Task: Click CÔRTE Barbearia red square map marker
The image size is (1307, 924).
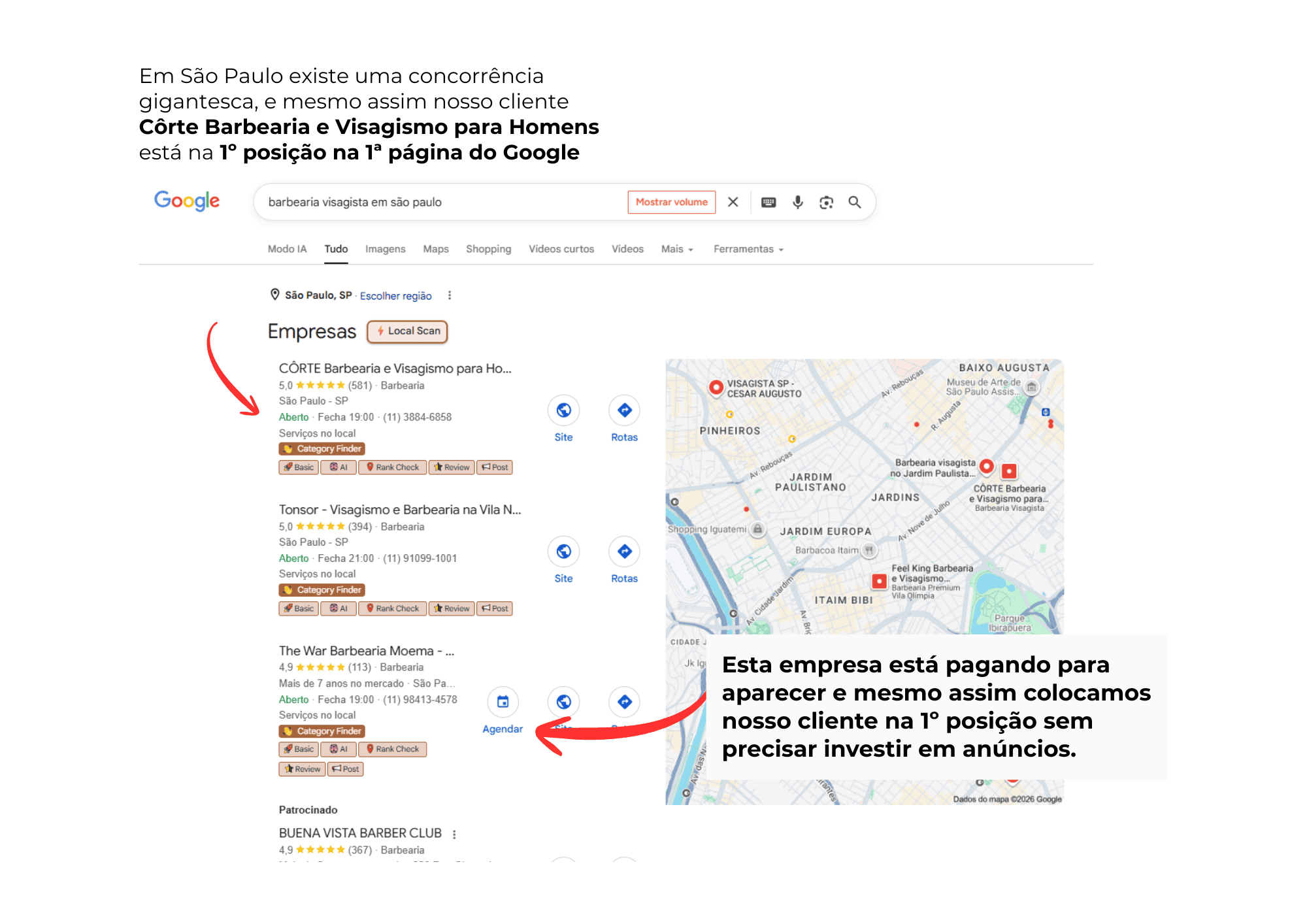Action: [x=1010, y=470]
